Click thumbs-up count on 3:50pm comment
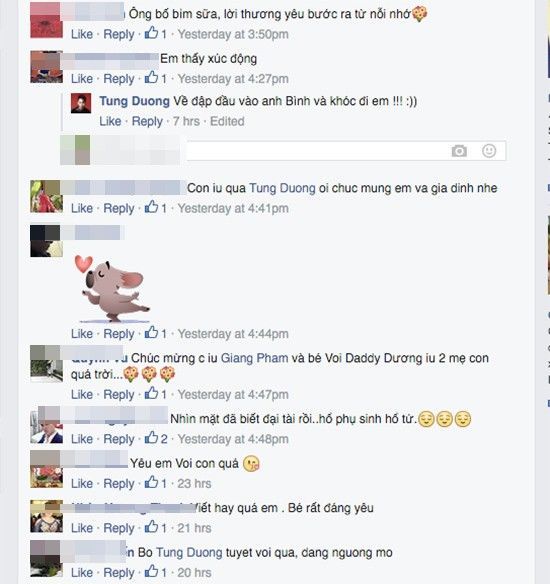This screenshot has width=550, height=584. tap(163, 34)
